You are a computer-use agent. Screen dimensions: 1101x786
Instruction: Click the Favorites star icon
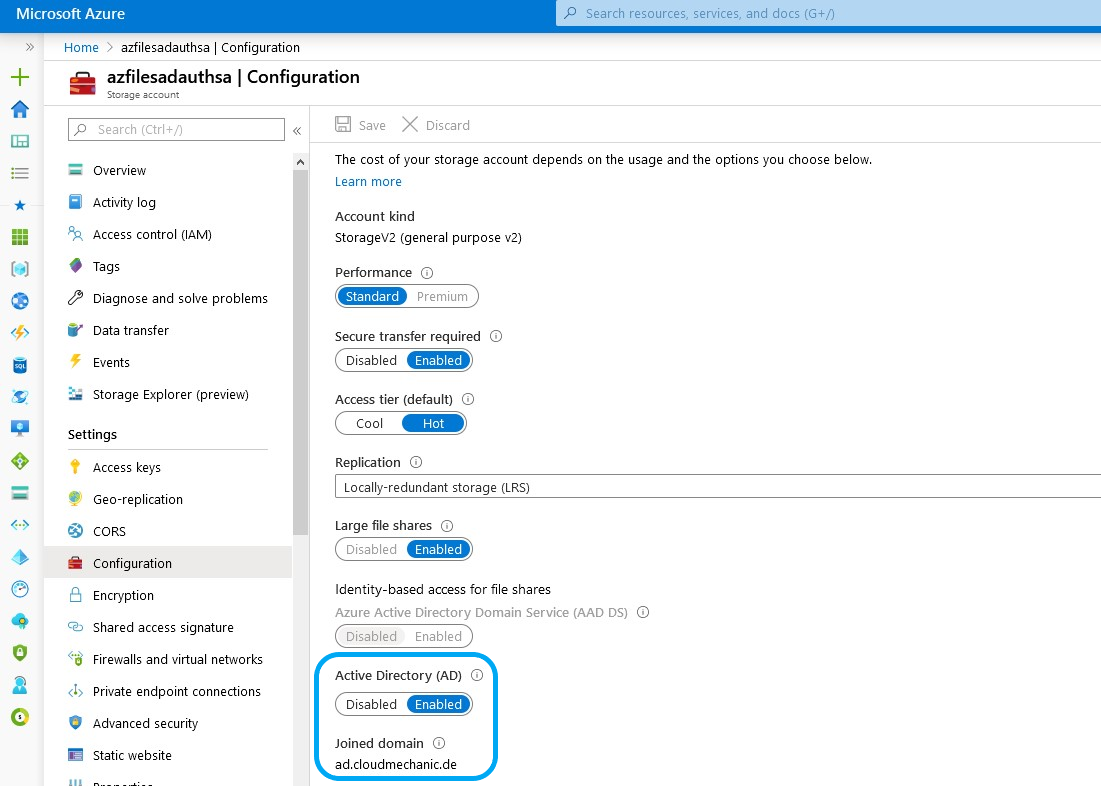pyautogui.click(x=20, y=205)
